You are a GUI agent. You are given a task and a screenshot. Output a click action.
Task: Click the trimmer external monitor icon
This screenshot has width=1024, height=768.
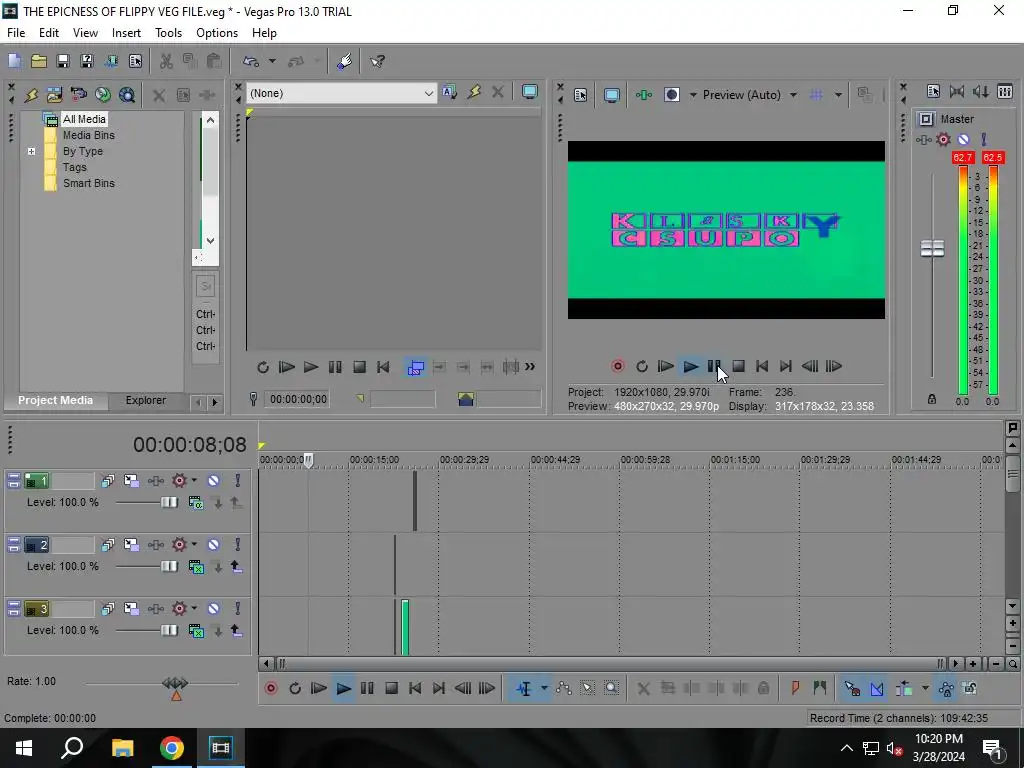(x=530, y=93)
